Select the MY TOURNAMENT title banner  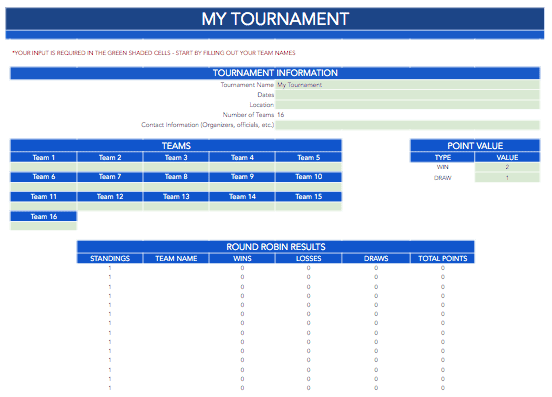pos(275,19)
